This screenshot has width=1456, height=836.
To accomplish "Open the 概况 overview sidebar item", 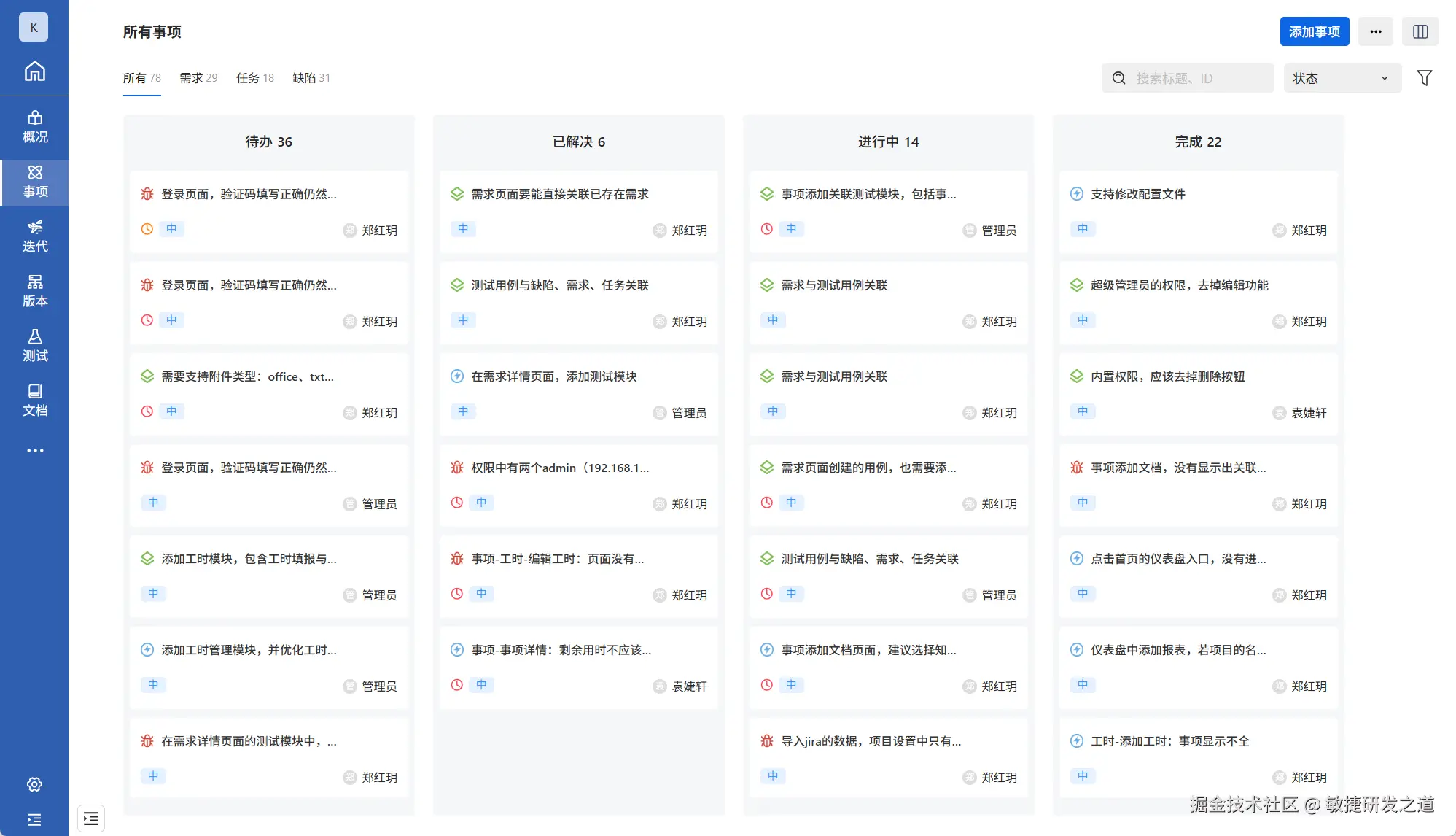I will click(x=34, y=127).
